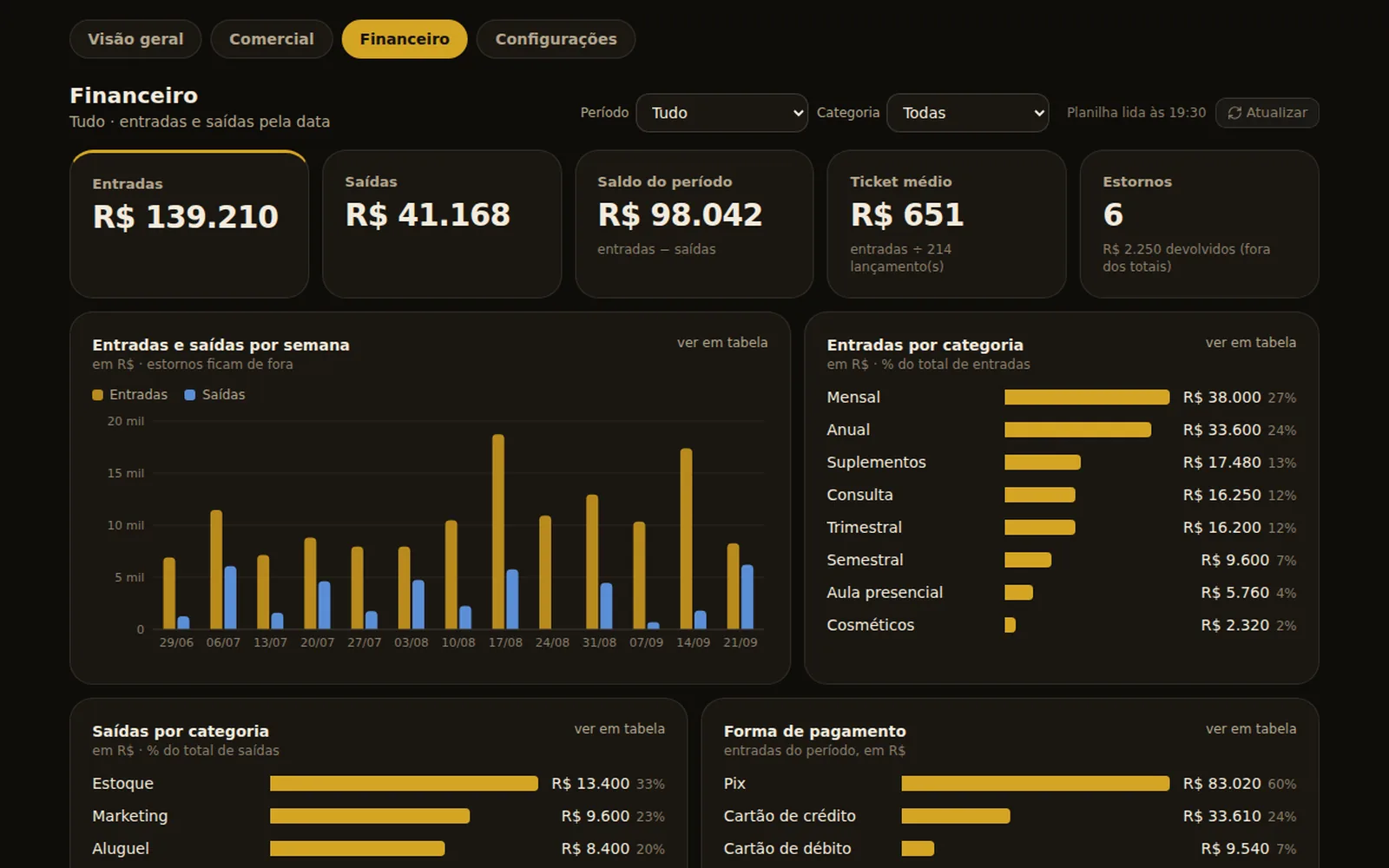Click the Semestral category bar
Screen dimensions: 1389x868
[1028, 560]
